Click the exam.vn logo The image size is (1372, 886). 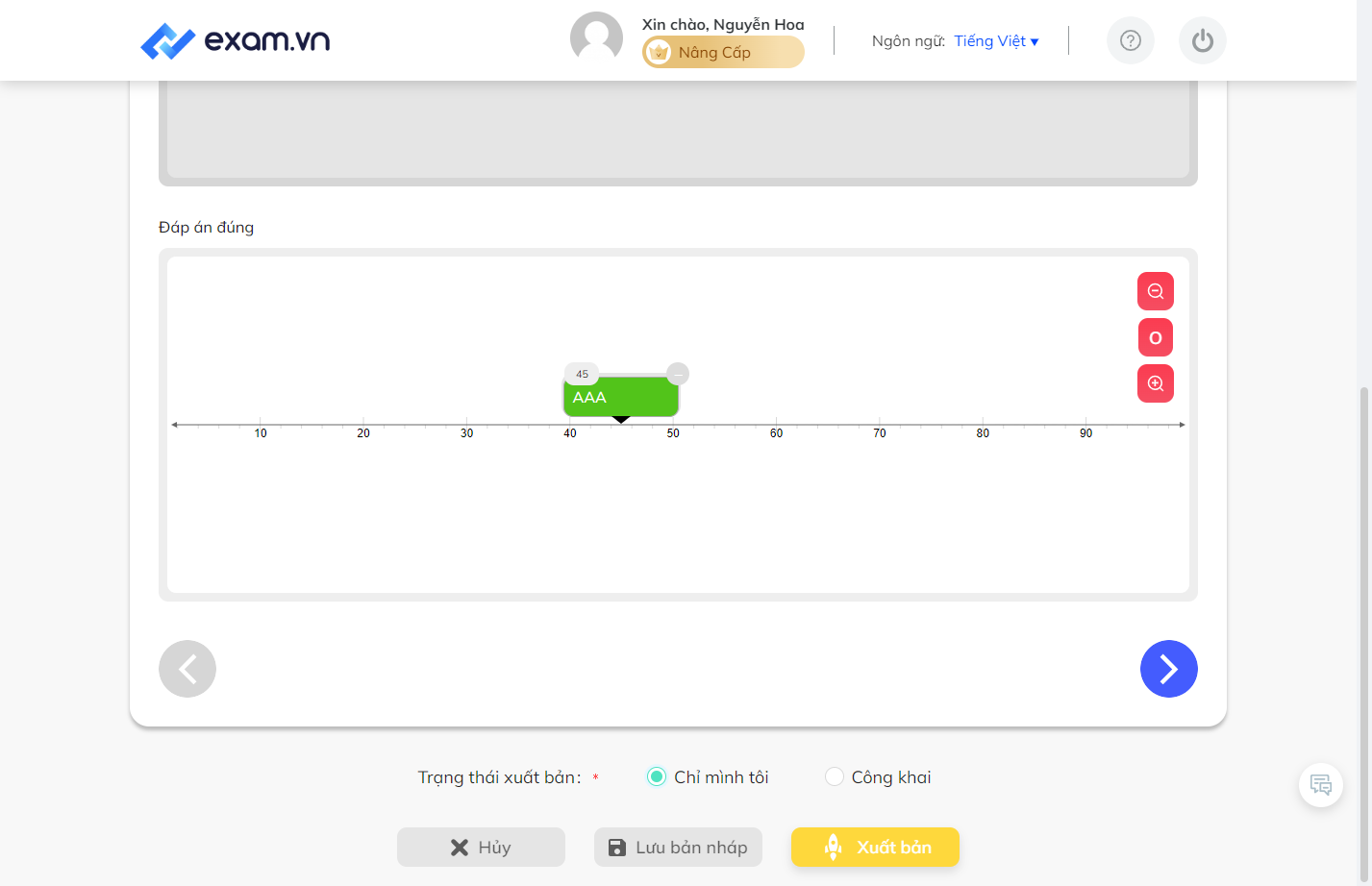point(236,40)
